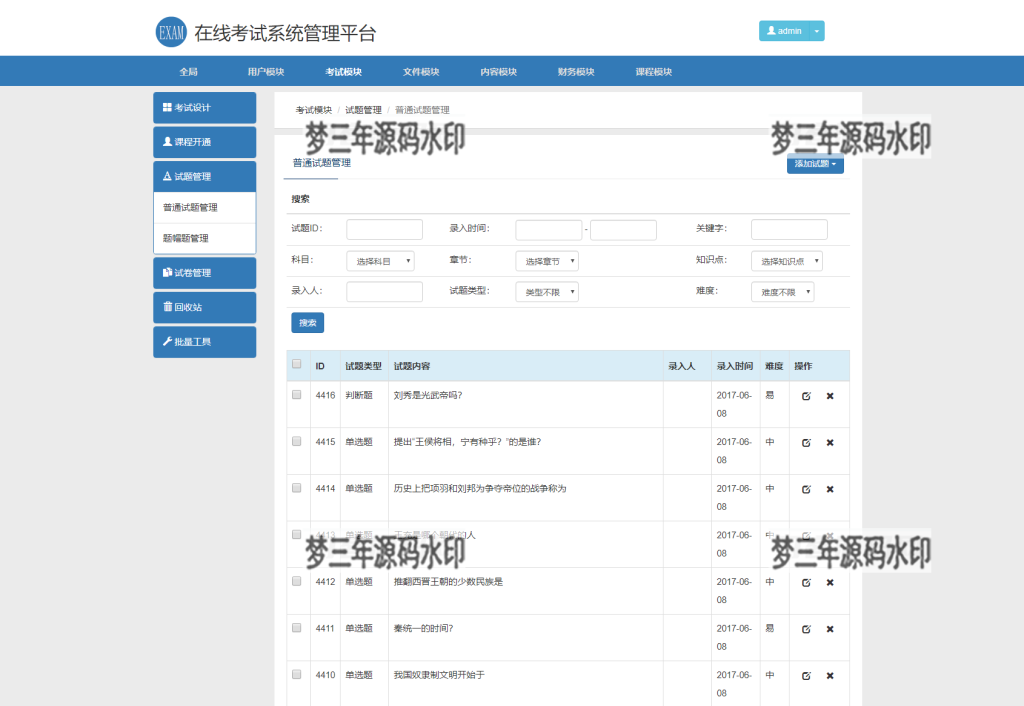Expand the admin dropdown caret

pyautogui.click(x=816, y=31)
